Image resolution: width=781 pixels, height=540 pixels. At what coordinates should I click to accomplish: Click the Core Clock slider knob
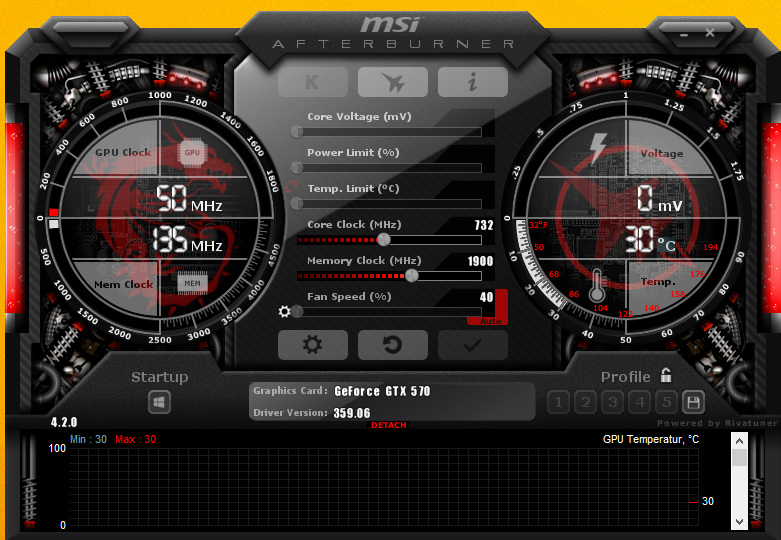pos(384,240)
